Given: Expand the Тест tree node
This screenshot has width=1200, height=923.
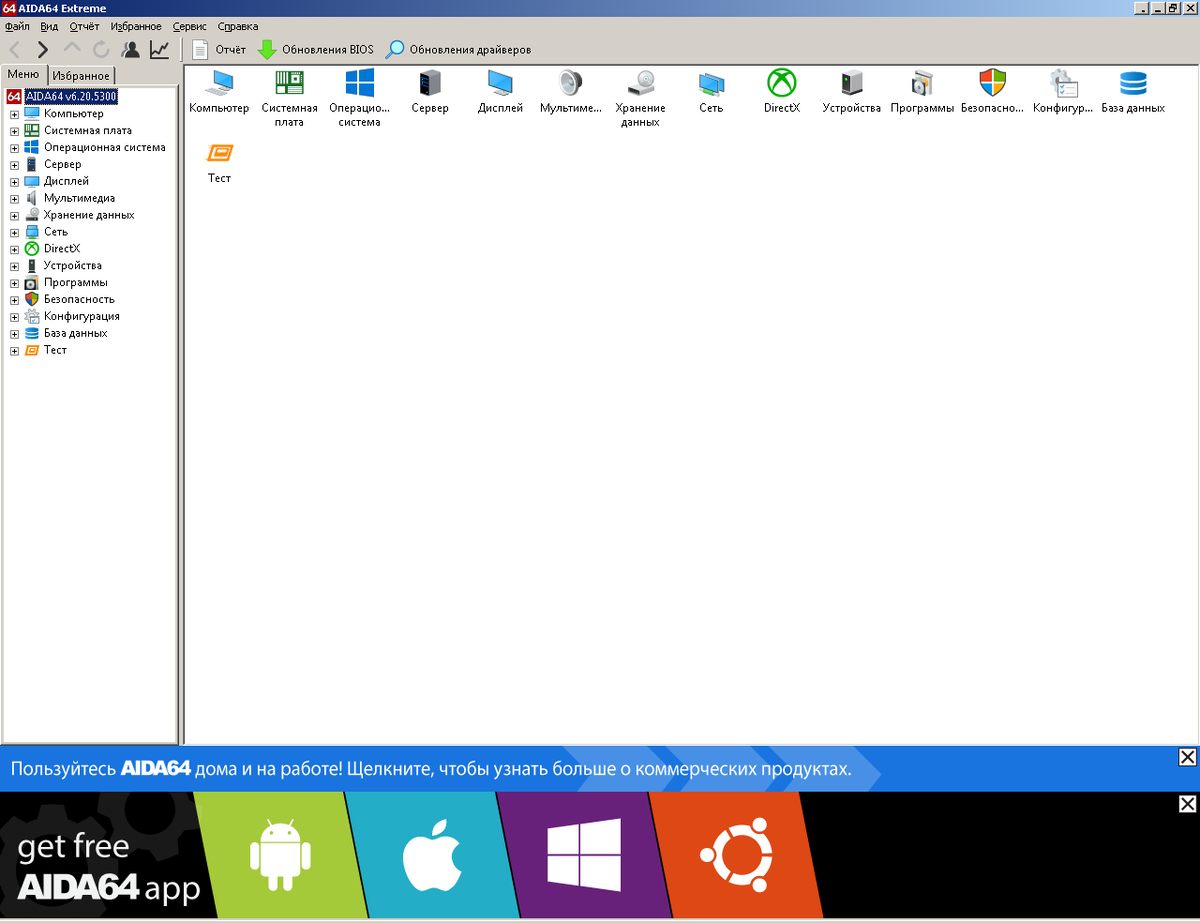Looking at the screenshot, I should pos(14,351).
